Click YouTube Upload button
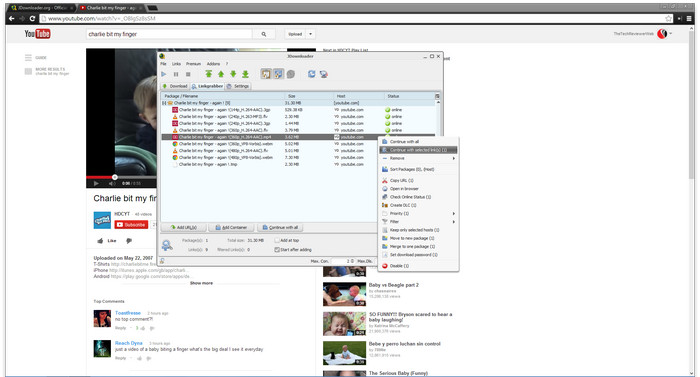The height and width of the screenshot is (377, 700). [295, 34]
